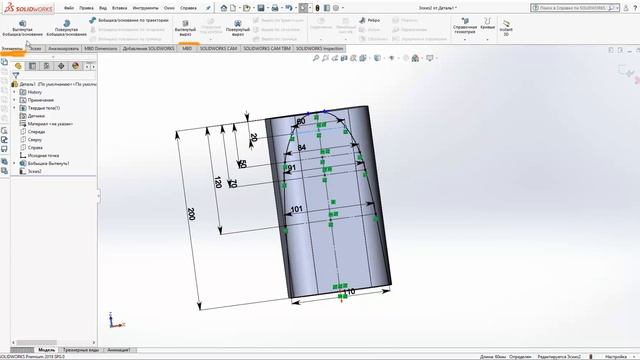640x360 pixels.
Task: Open the search box dropdown arrow
Action: click(617, 8)
